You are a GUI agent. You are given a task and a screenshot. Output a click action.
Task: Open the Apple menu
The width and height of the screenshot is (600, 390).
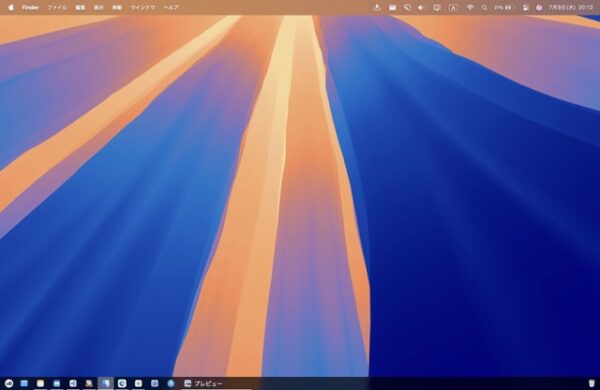pos(11,7)
